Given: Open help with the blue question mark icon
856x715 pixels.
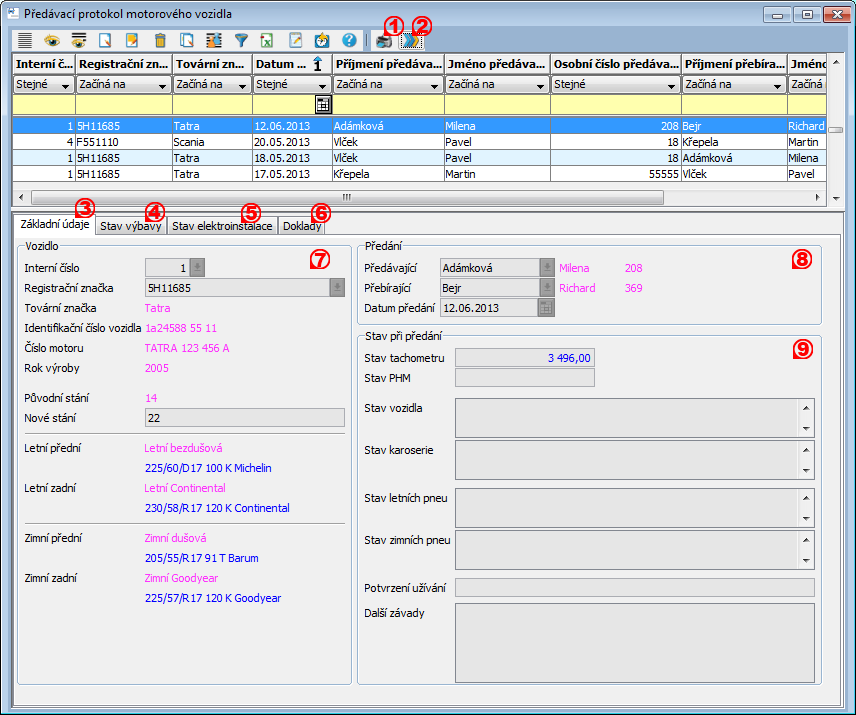Looking at the screenshot, I should pos(349,41).
